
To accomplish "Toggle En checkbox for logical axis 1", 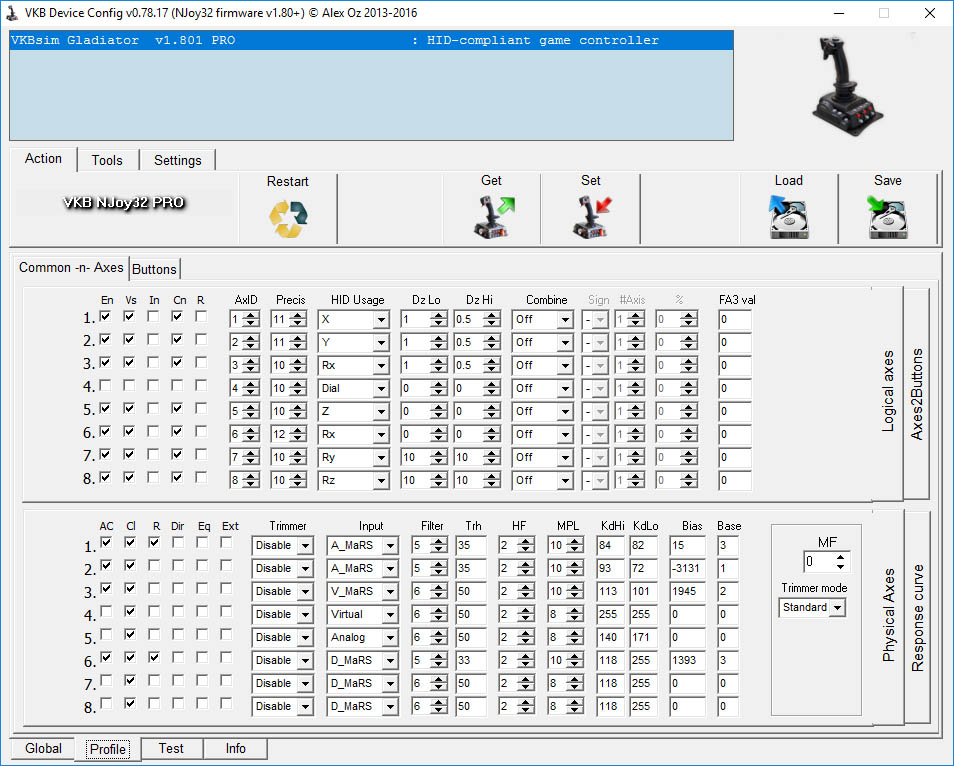I will coord(105,316).
